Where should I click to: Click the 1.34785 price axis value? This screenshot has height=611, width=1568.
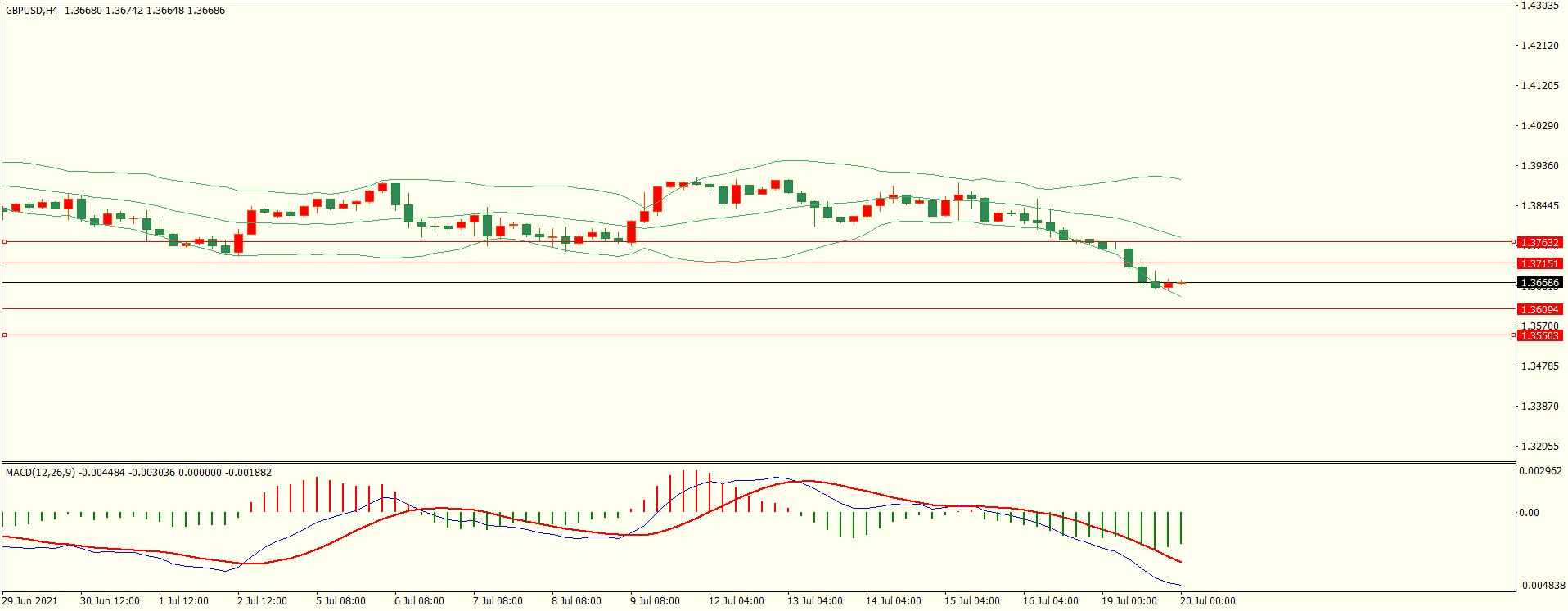(1539, 366)
